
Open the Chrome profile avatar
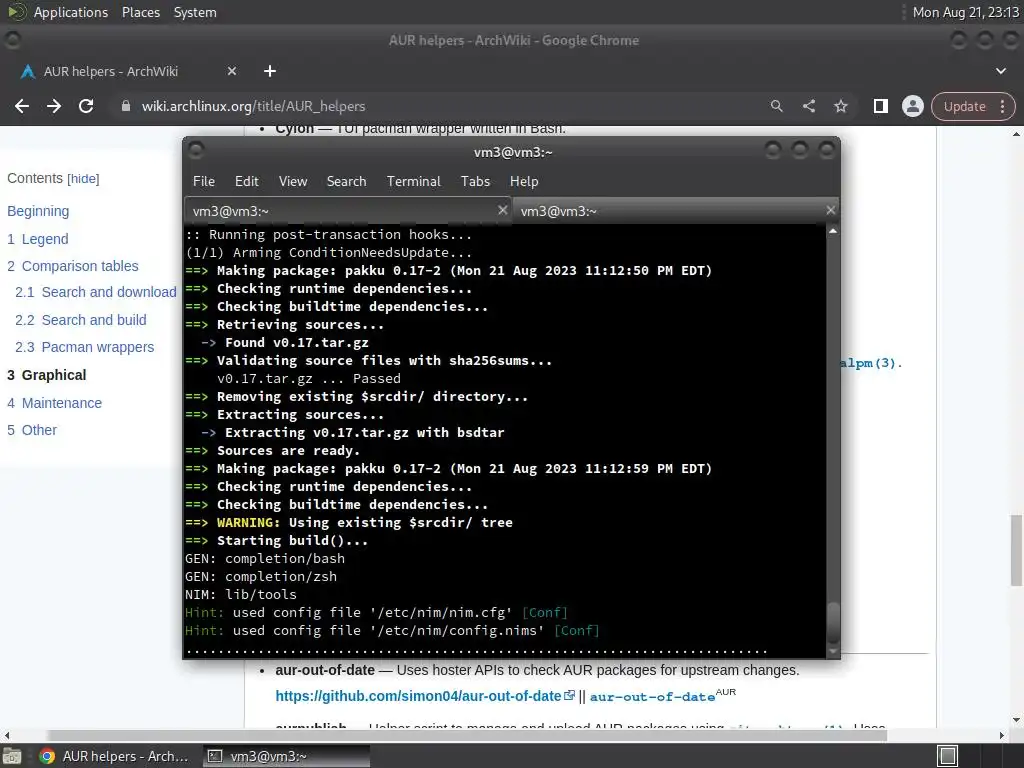pos(912,106)
